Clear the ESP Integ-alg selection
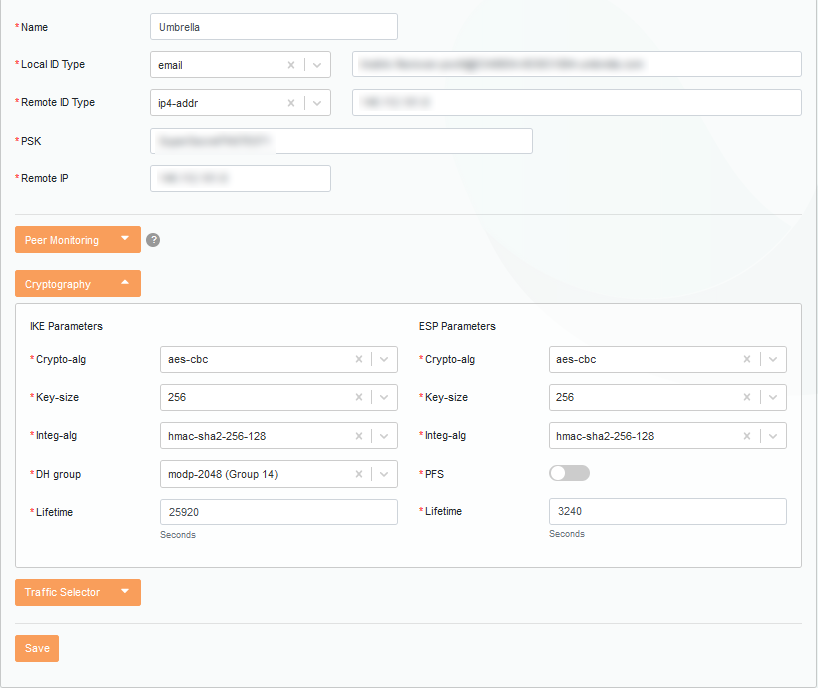This screenshot has height=688, width=818. [747, 436]
